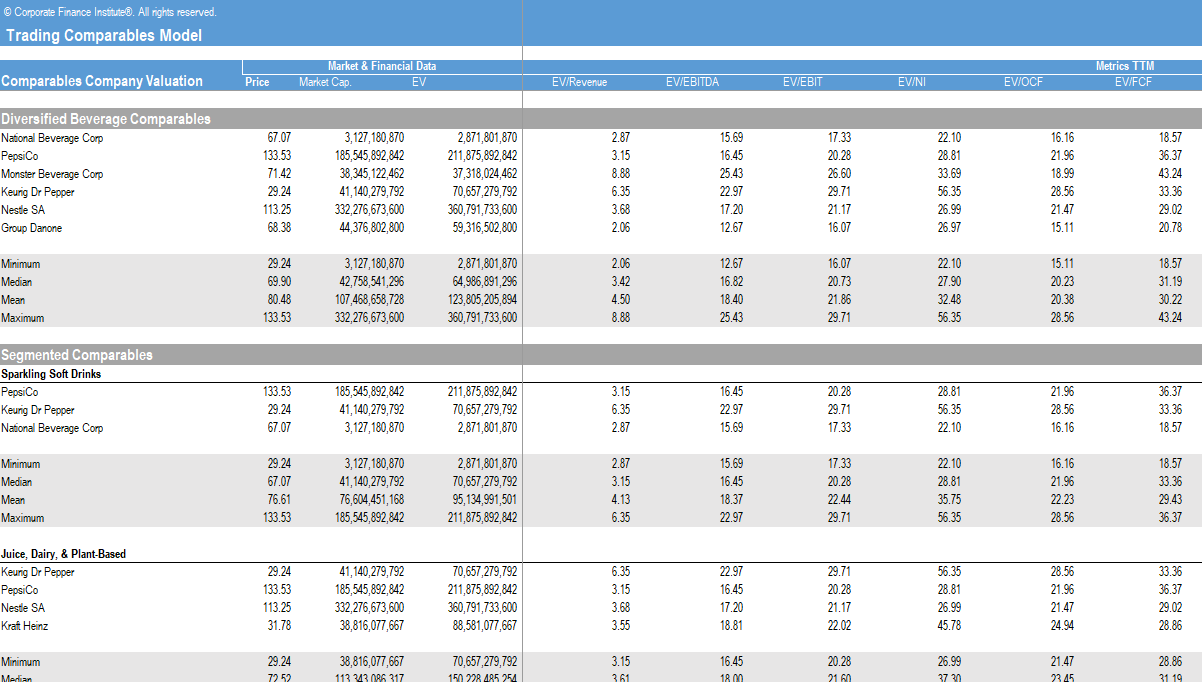This screenshot has height=682, width=1202.
Task: Click Group Danone market cap 44,376,802,800
Action: click(371, 228)
